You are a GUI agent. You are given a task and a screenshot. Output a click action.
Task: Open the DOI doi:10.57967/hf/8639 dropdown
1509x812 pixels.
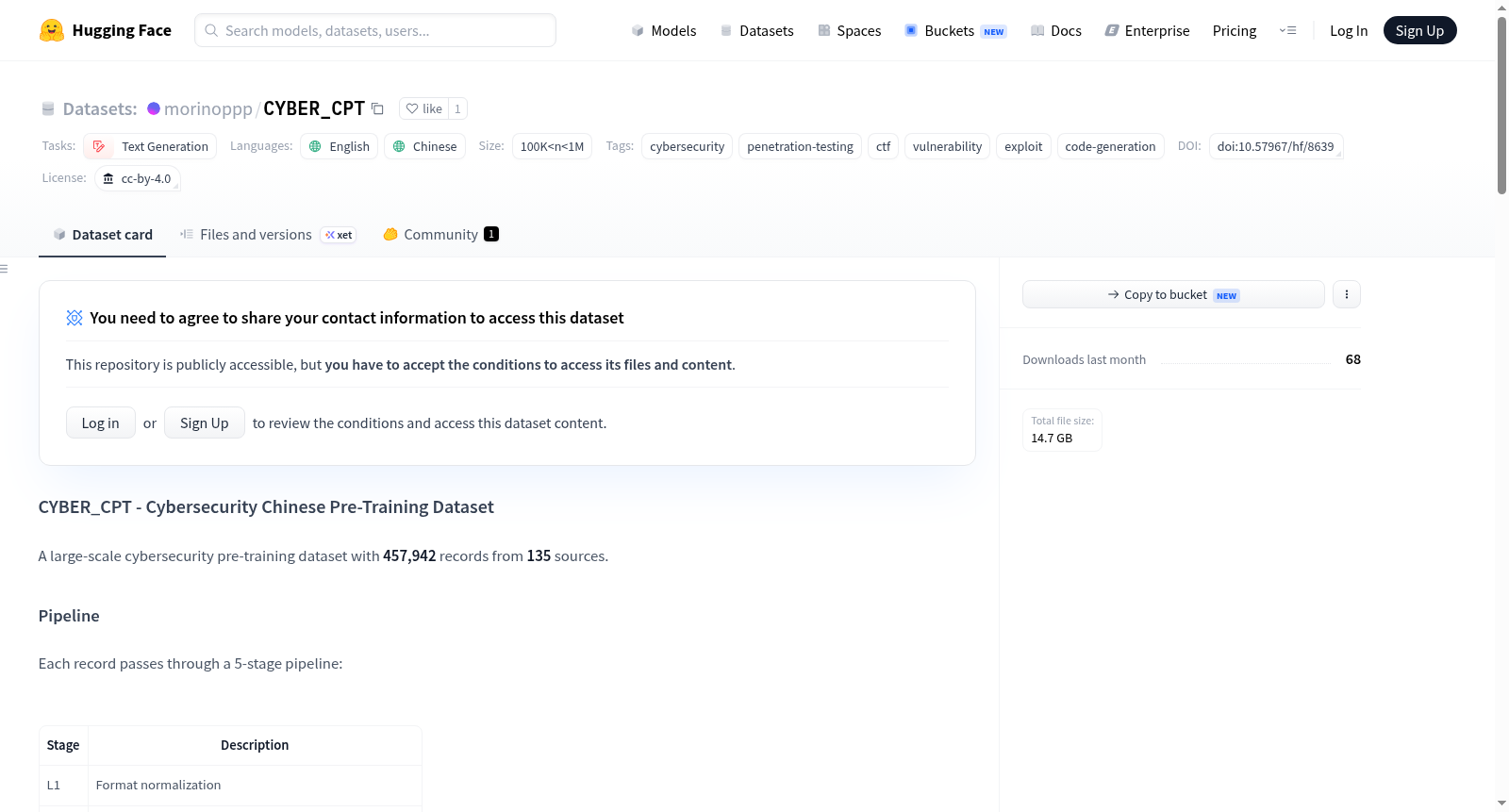point(1276,146)
